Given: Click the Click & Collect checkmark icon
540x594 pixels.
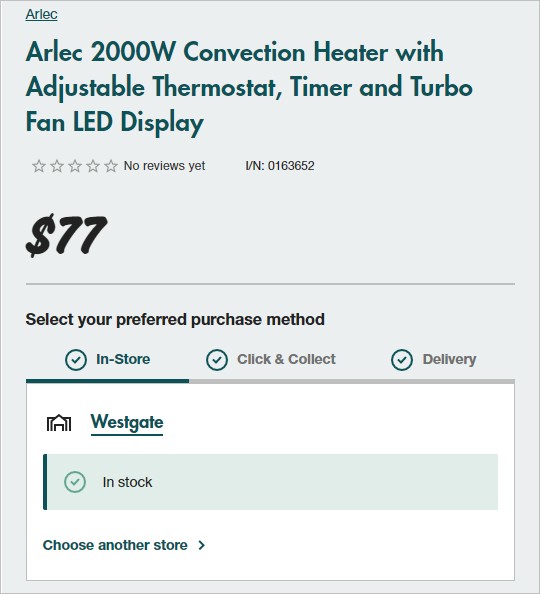Looking at the screenshot, I should [x=217, y=360].
